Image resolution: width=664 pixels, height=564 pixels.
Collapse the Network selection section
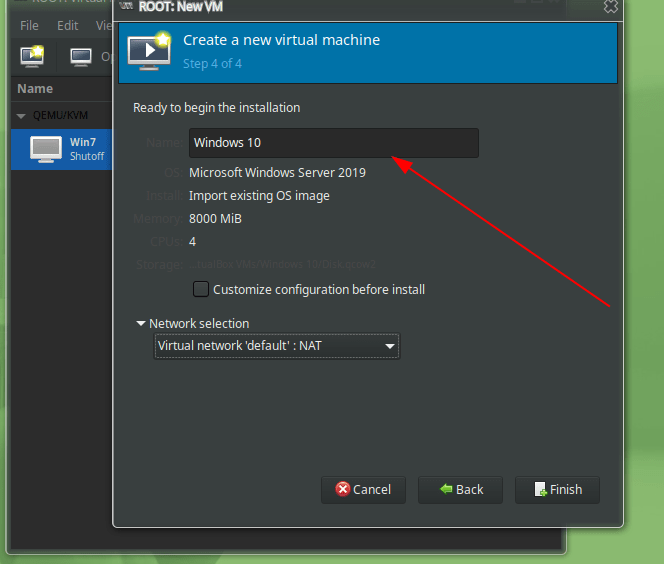(x=141, y=324)
